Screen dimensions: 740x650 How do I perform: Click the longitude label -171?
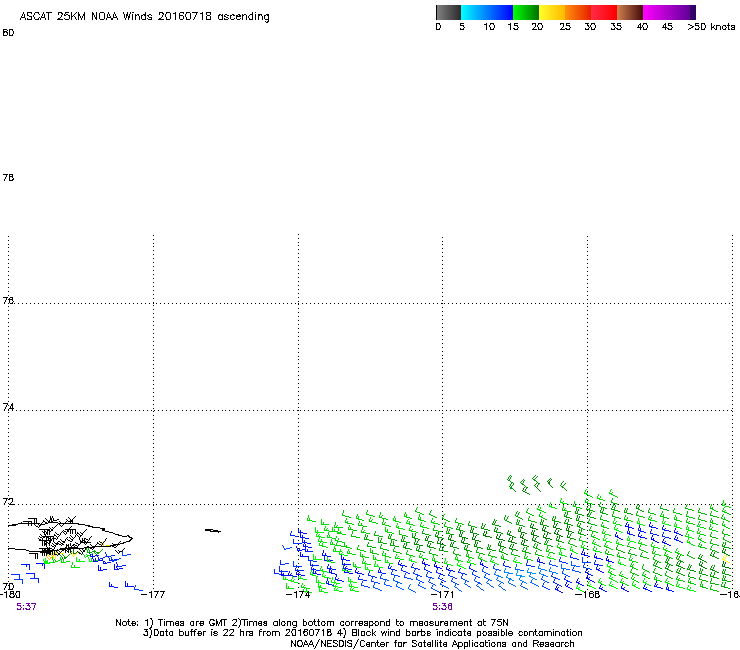[442, 594]
